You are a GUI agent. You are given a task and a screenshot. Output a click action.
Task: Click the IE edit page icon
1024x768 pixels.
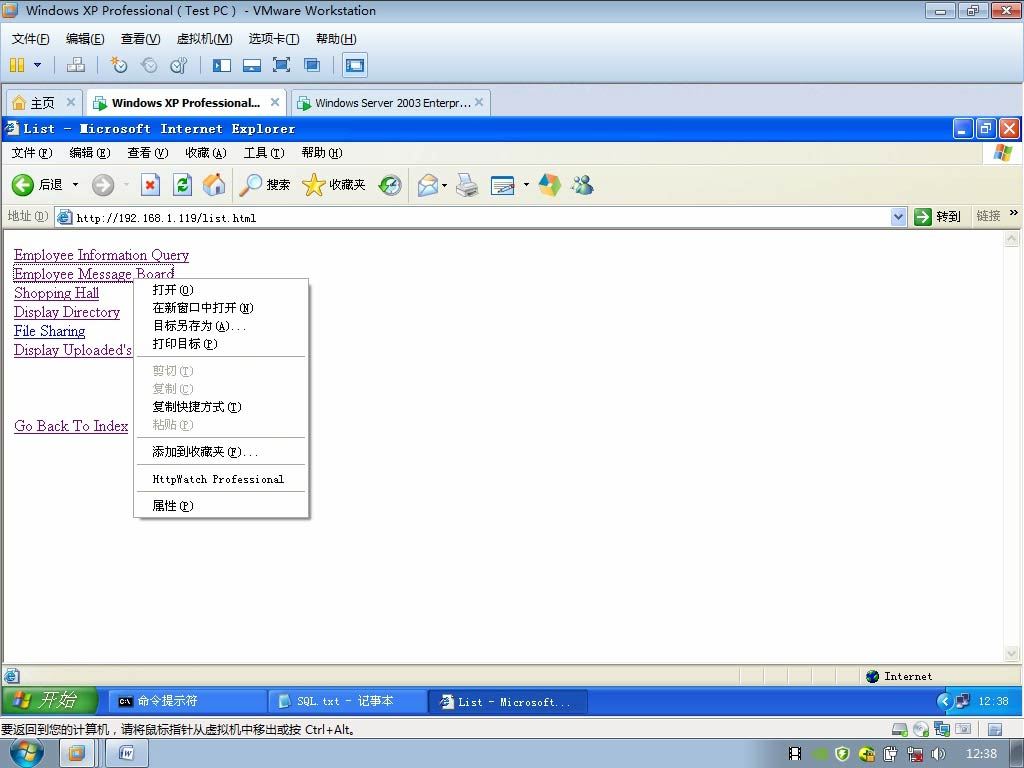click(x=502, y=185)
